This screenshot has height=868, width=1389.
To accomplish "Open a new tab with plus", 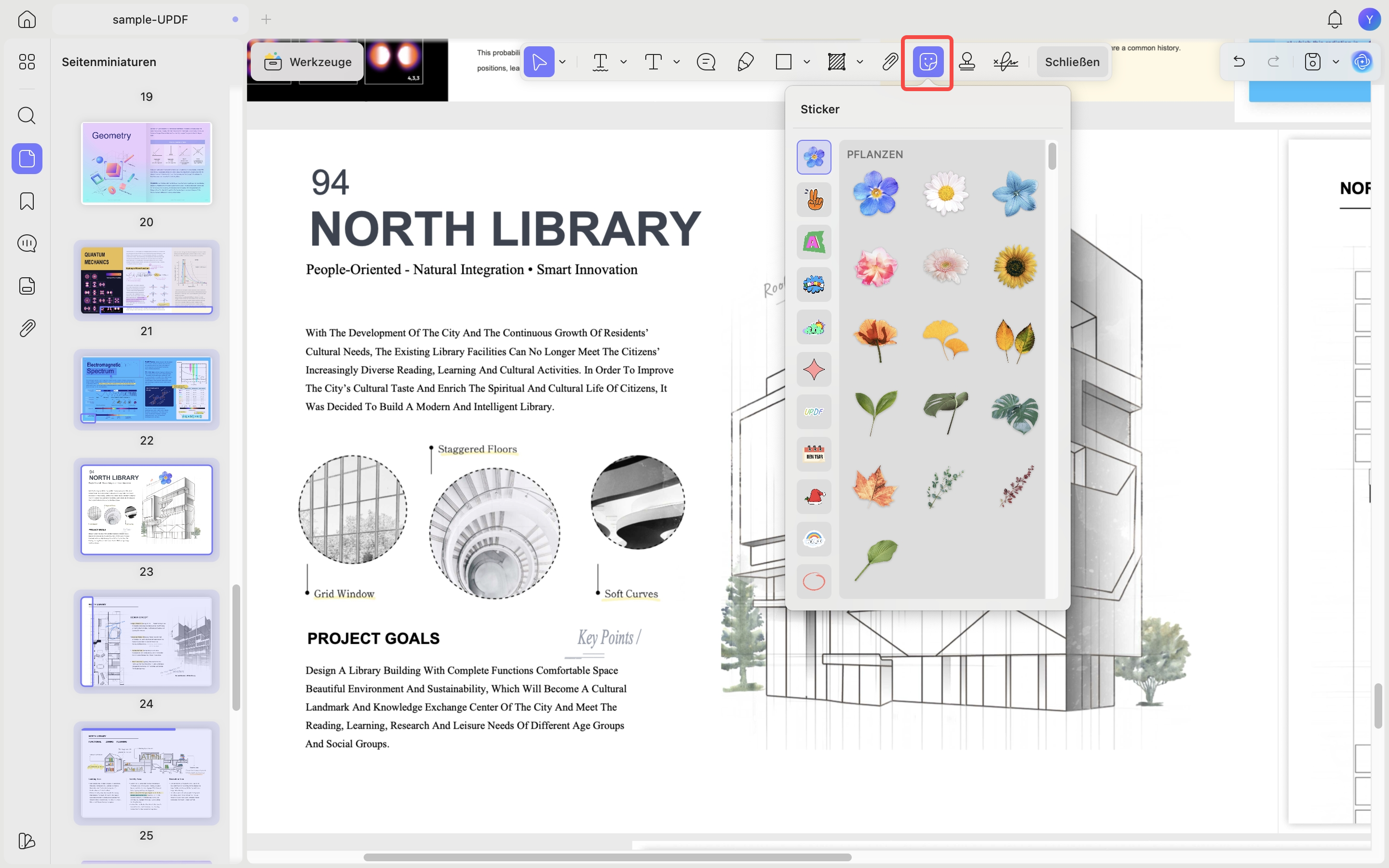I will pyautogui.click(x=266, y=19).
